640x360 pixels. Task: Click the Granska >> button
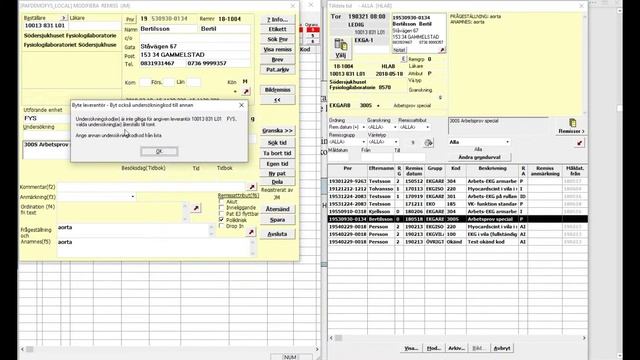278,131
